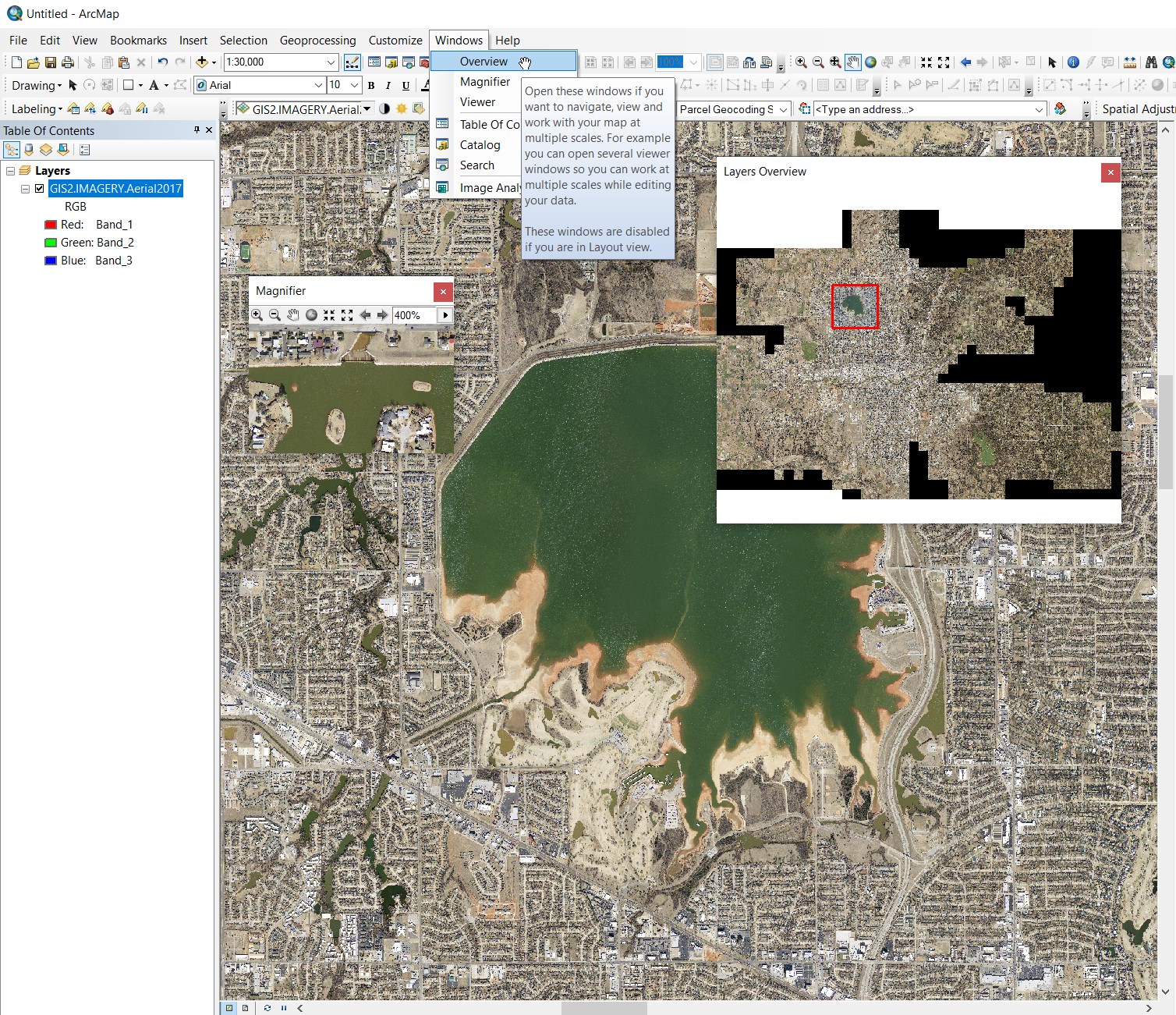
Task: Open Find using the binoculars icon
Action: point(1153,62)
